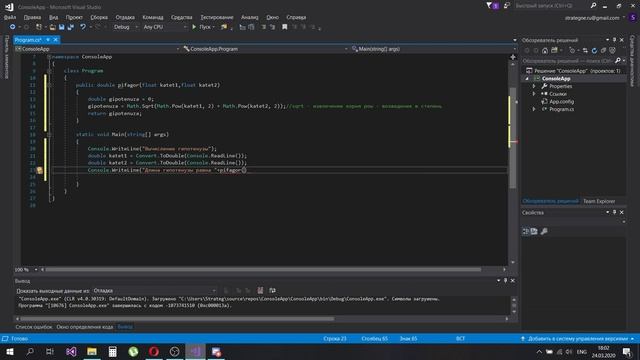Screen dimensions: 640x360
Task: Click the feedback smiley icon at top
Action: [x=507, y=5]
